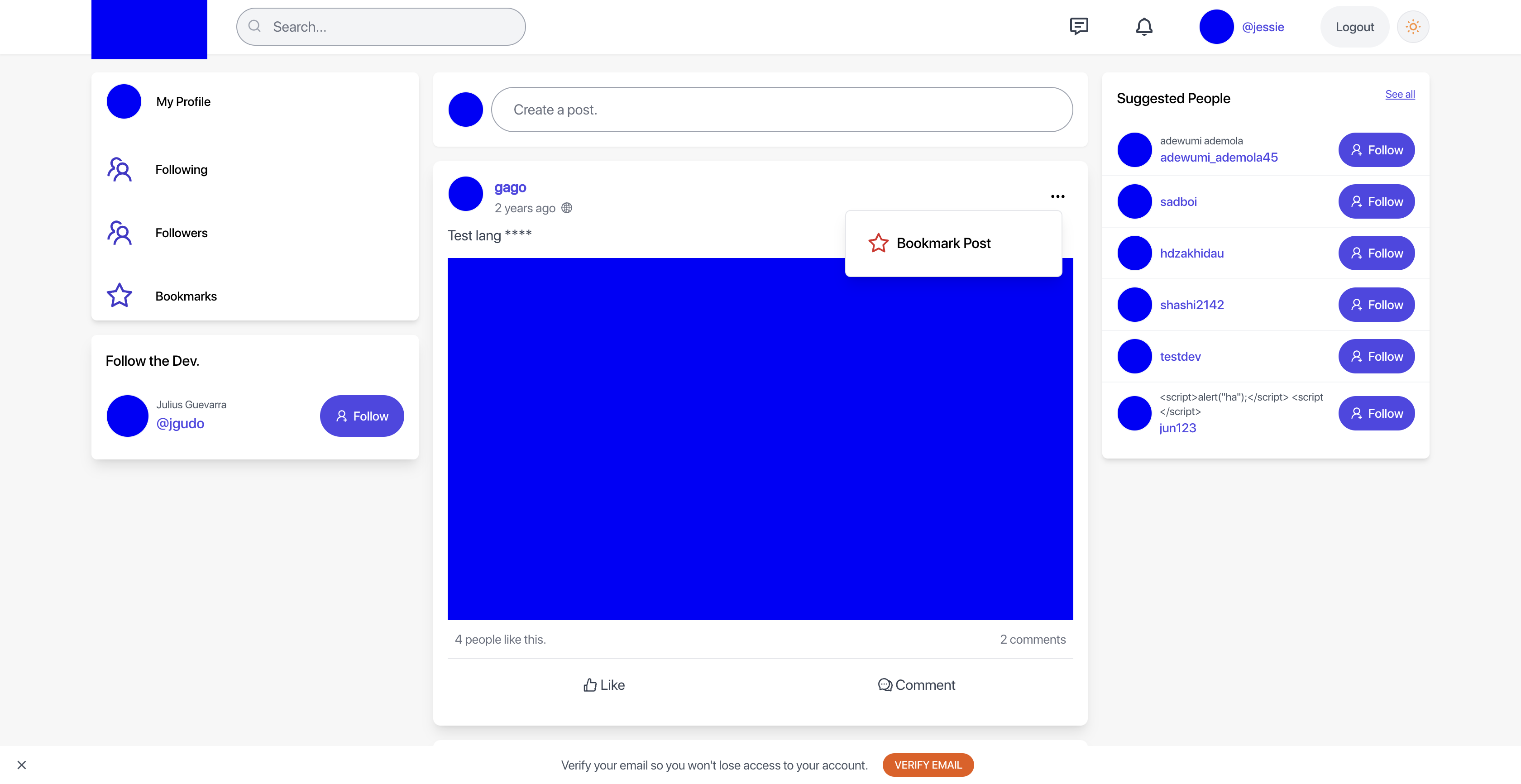Open the messages chat icon
Image resolution: width=1521 pixels, height=784 pixels.
tap(1078, 27)
